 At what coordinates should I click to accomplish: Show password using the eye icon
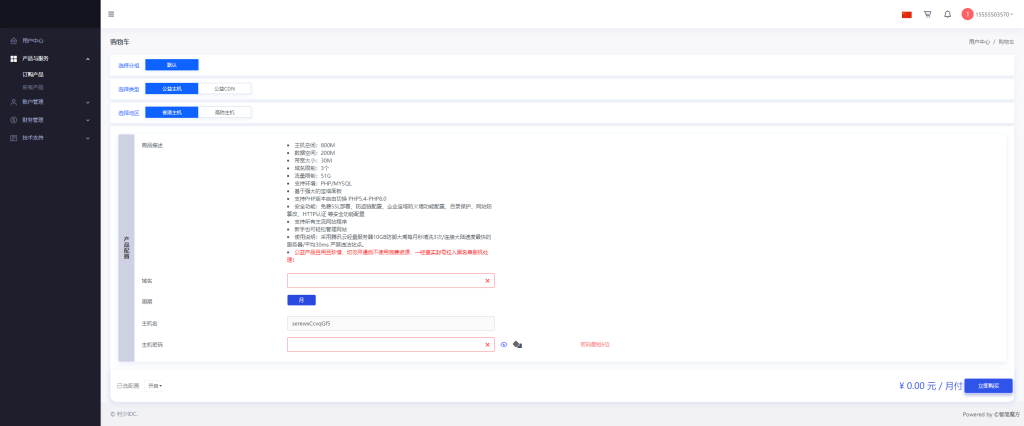(x=504, y=345)
